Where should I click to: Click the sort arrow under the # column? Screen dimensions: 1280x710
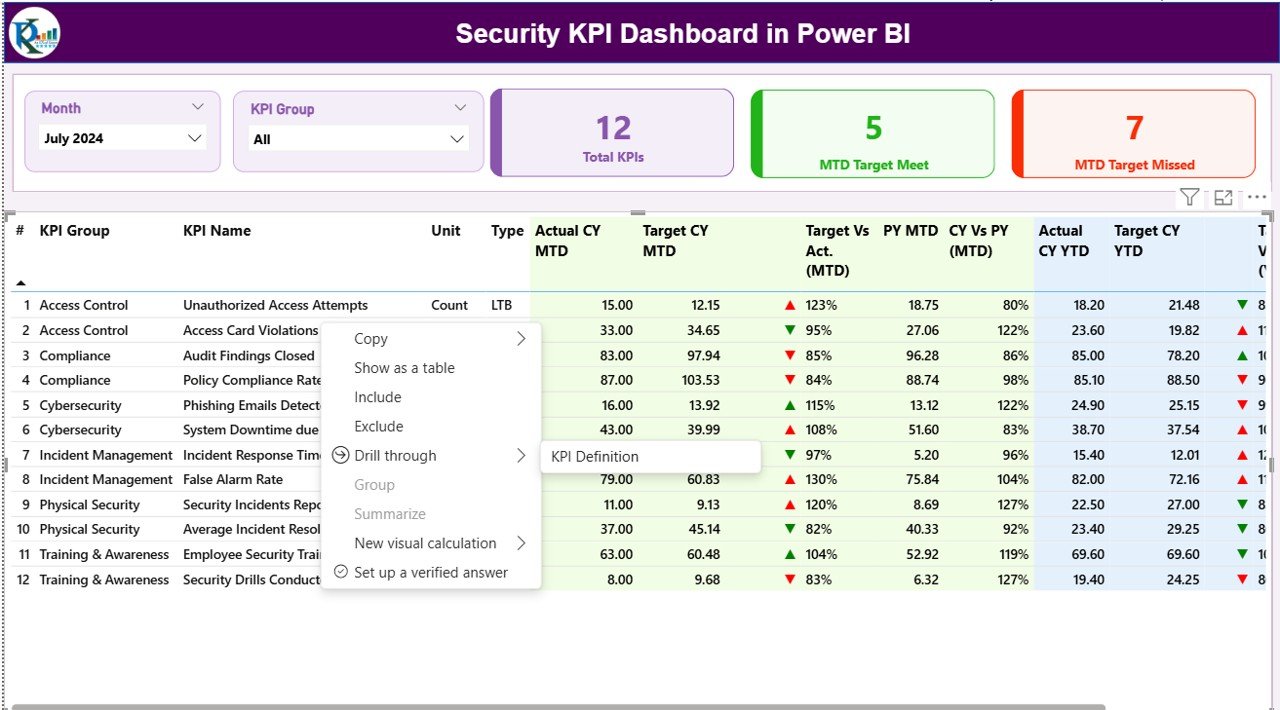coord(21,283)
